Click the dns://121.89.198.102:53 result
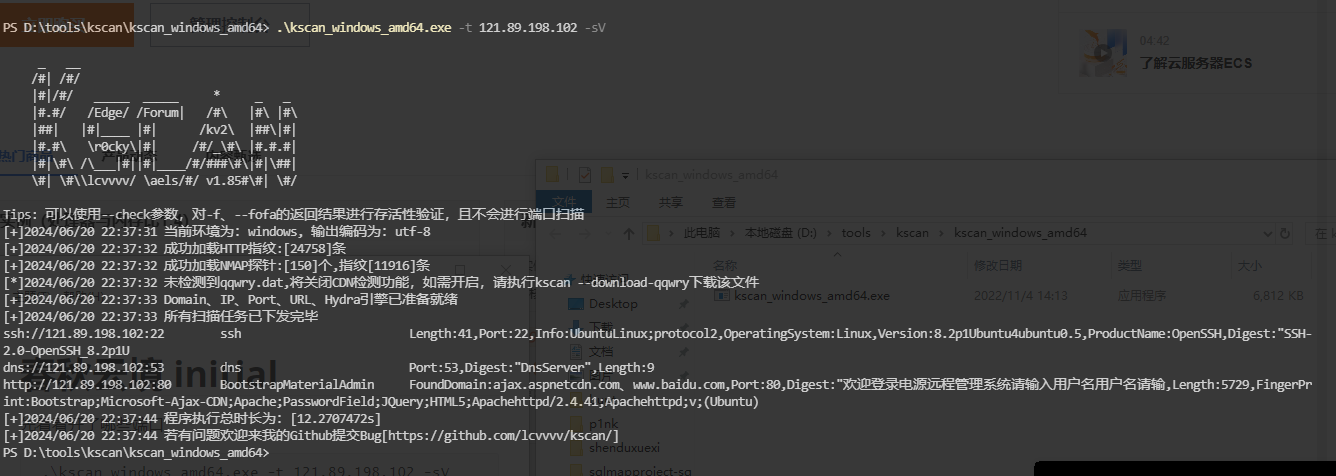The image size is (1336, 476). coord(84,367)
